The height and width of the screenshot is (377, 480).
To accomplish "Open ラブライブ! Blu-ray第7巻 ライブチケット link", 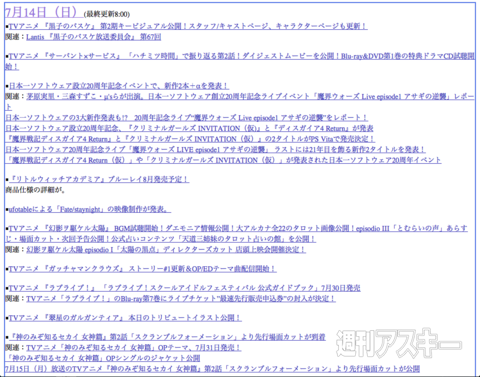I will (x=181, y=298).
